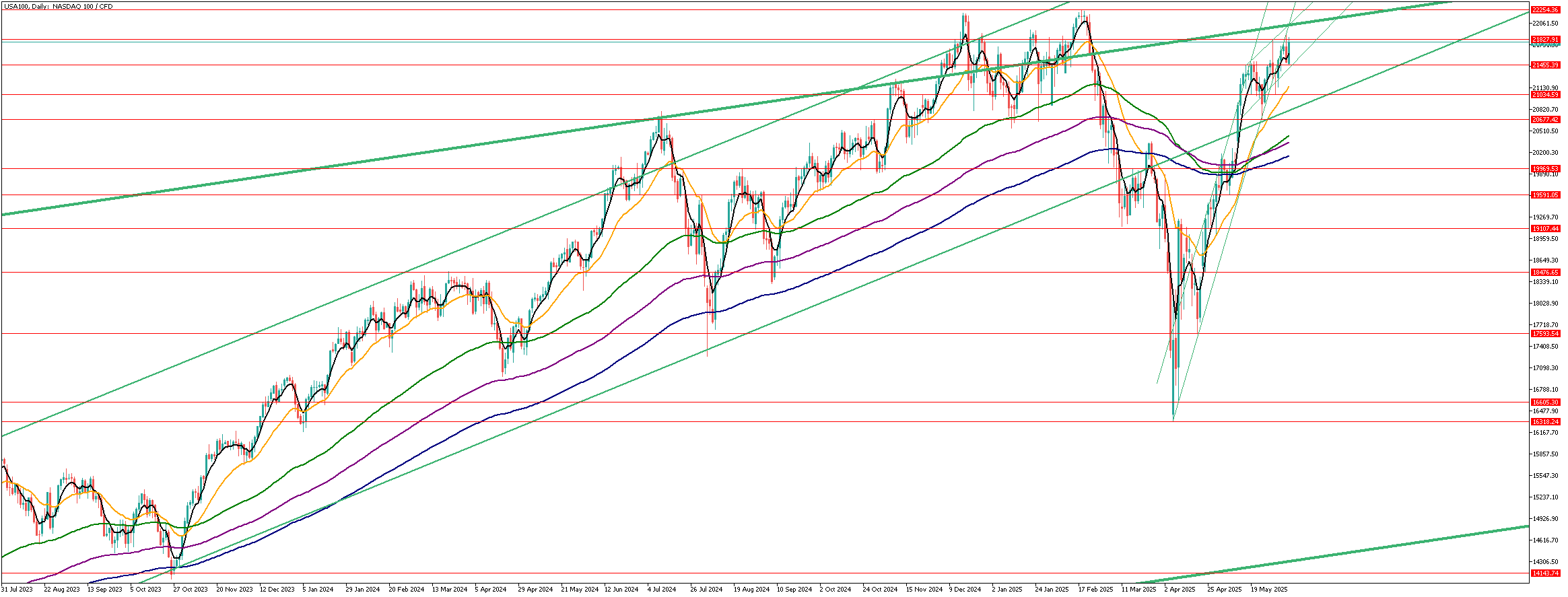Click the 14926.90 price scale value
Viewport: 1568px width, 597px height.
click(x=1546, y=519)
